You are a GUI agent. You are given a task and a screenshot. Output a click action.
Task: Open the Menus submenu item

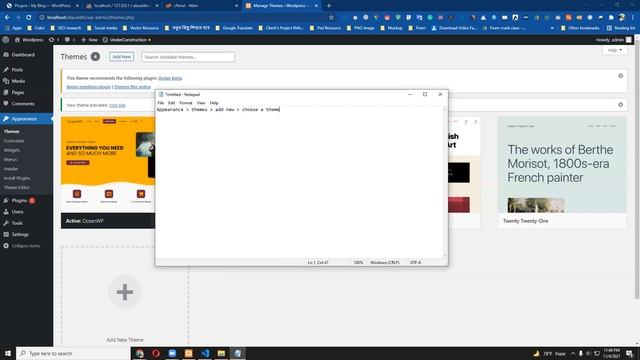tap(11, 160)
